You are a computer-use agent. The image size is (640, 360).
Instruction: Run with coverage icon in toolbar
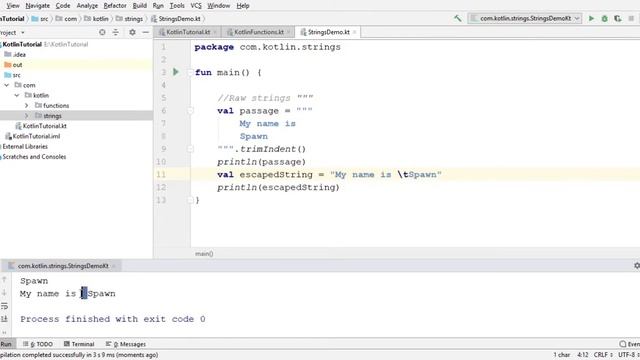[618, 18]
